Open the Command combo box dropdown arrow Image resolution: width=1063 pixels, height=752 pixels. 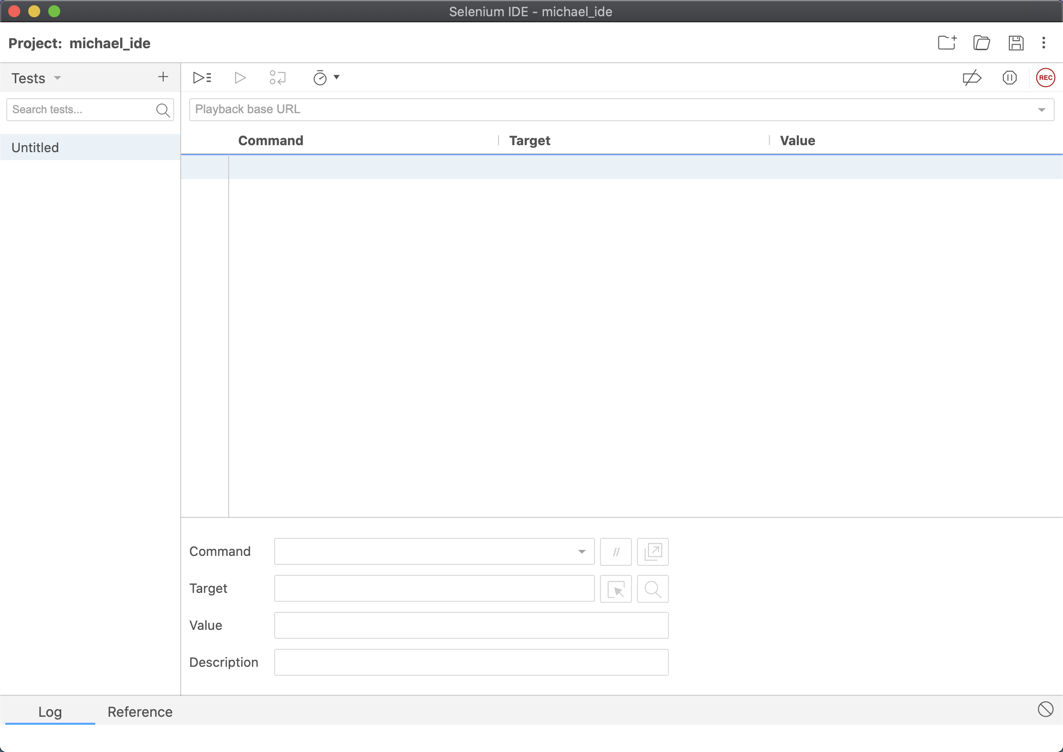[x=582, y=552]
